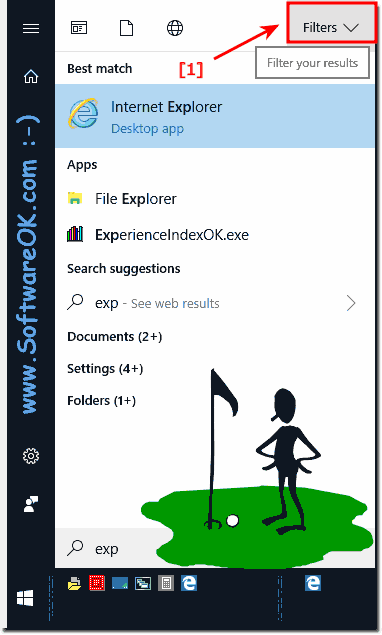Expand Settings (4+) results
This screenshot has width=382, height=635.
[105, 369]
